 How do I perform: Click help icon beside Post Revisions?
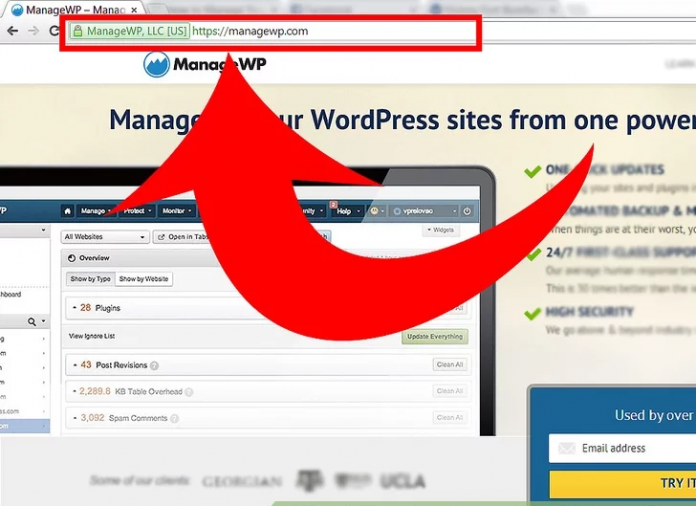pyautogui.click(x=154, y=366)
